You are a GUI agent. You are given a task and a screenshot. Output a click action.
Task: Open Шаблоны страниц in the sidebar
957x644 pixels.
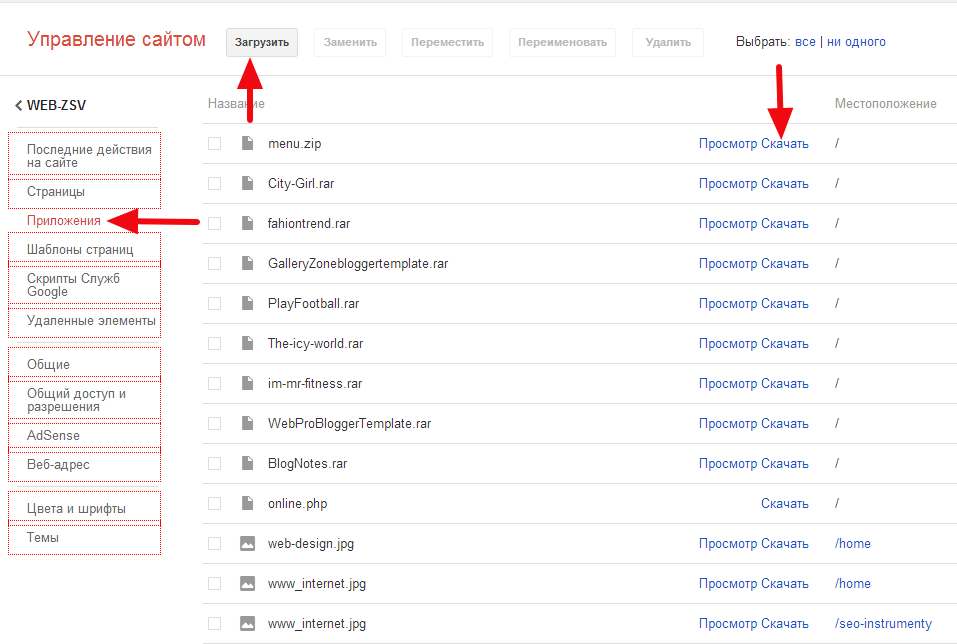point(80,250)
